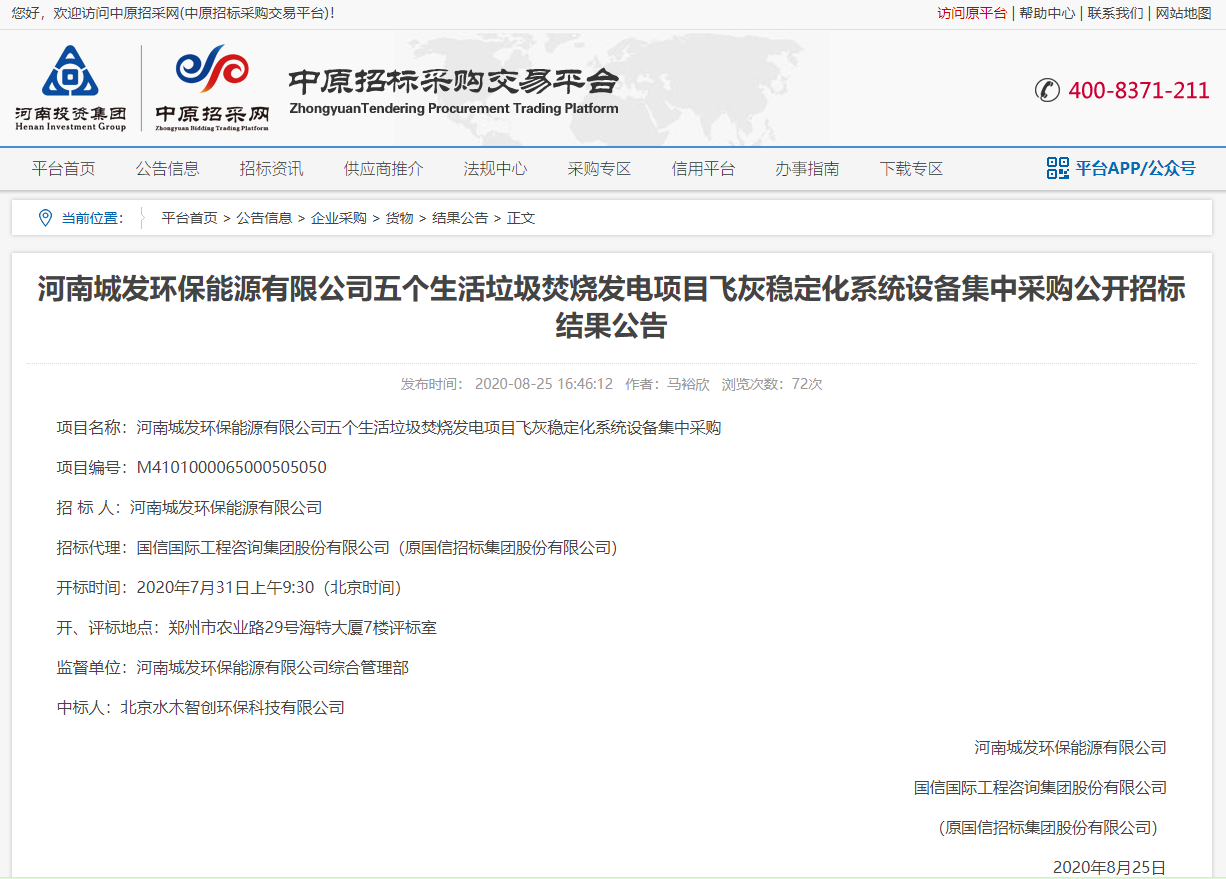Select 供应商推介 in the navigation bar
The image size is (1226, 879).
383,169
